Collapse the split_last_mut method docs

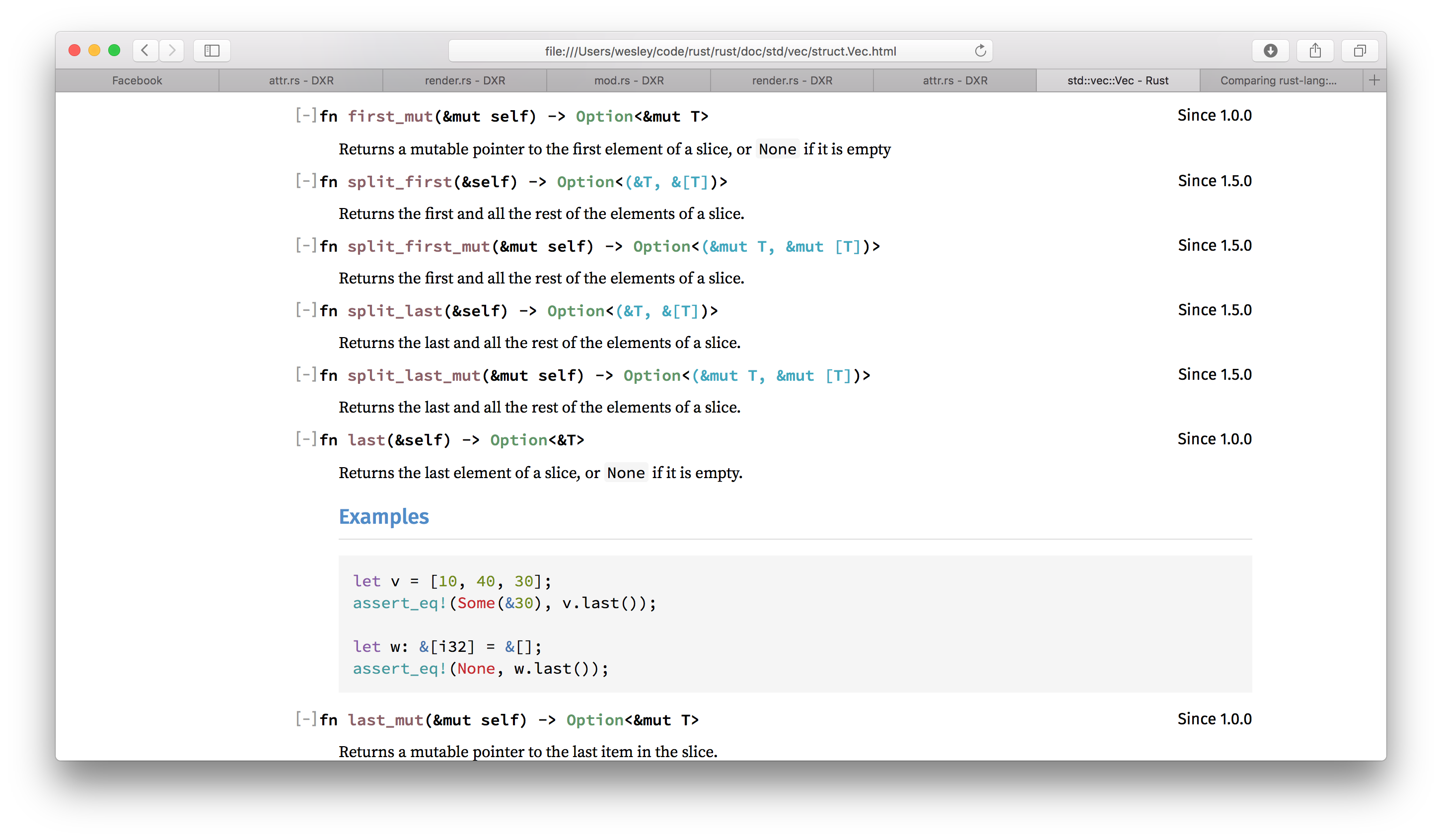click(x=306, y=375)
